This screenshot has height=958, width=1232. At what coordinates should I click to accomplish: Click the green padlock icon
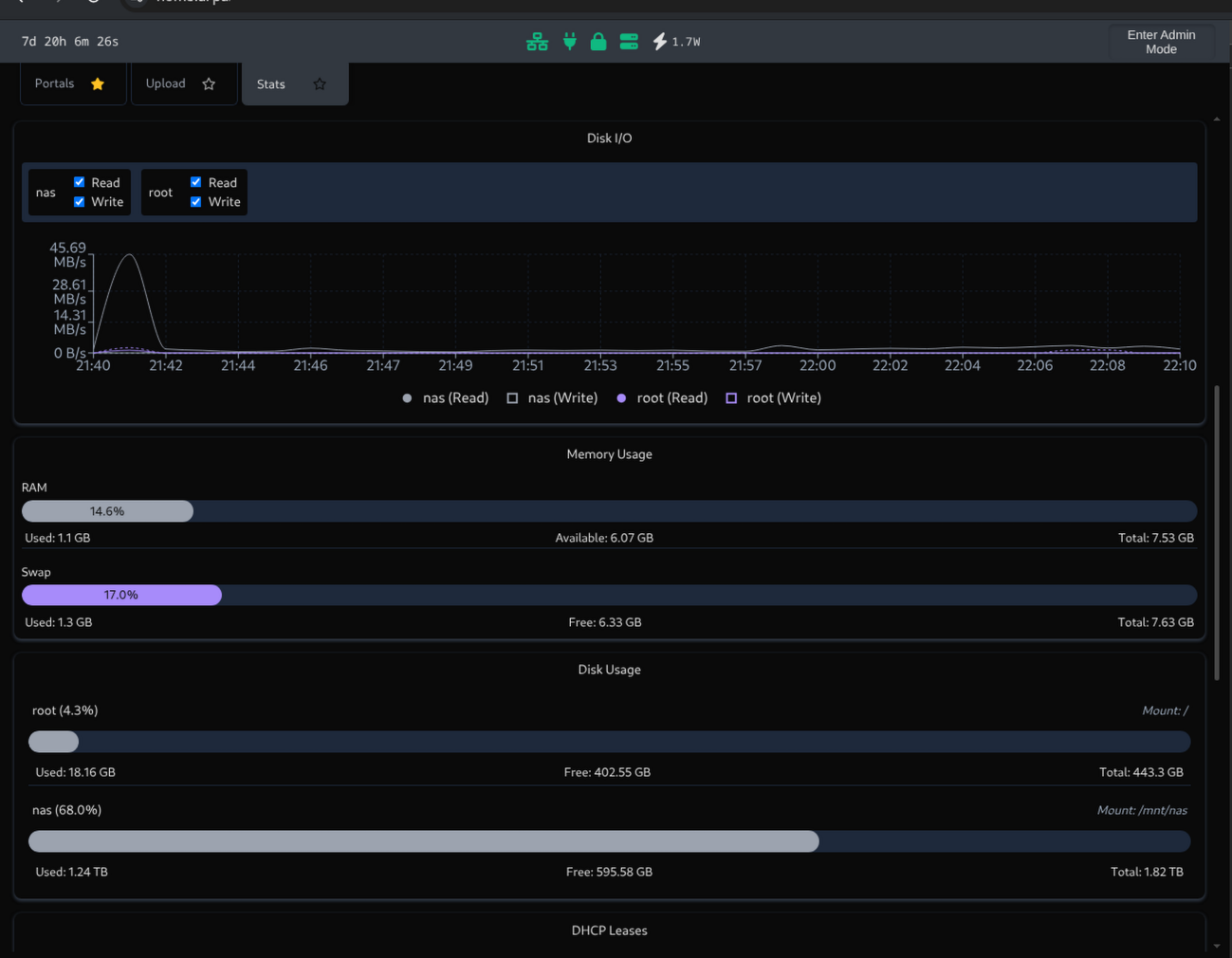(598, 42)
